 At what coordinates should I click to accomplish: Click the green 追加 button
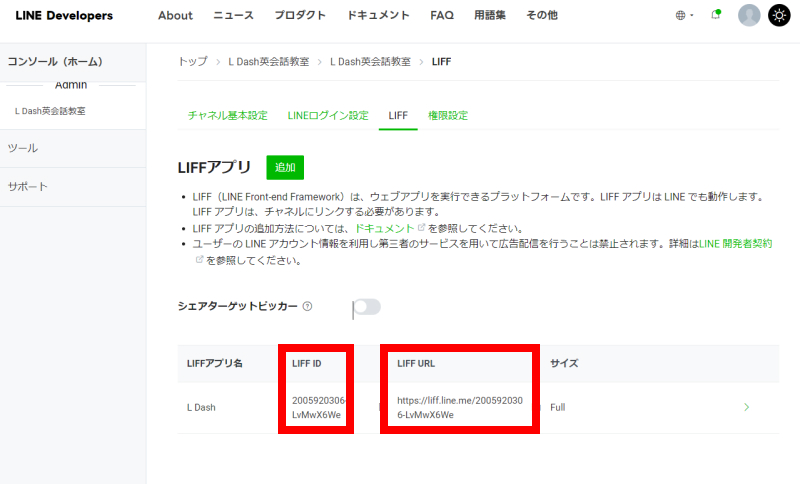(x=285, y=167)
